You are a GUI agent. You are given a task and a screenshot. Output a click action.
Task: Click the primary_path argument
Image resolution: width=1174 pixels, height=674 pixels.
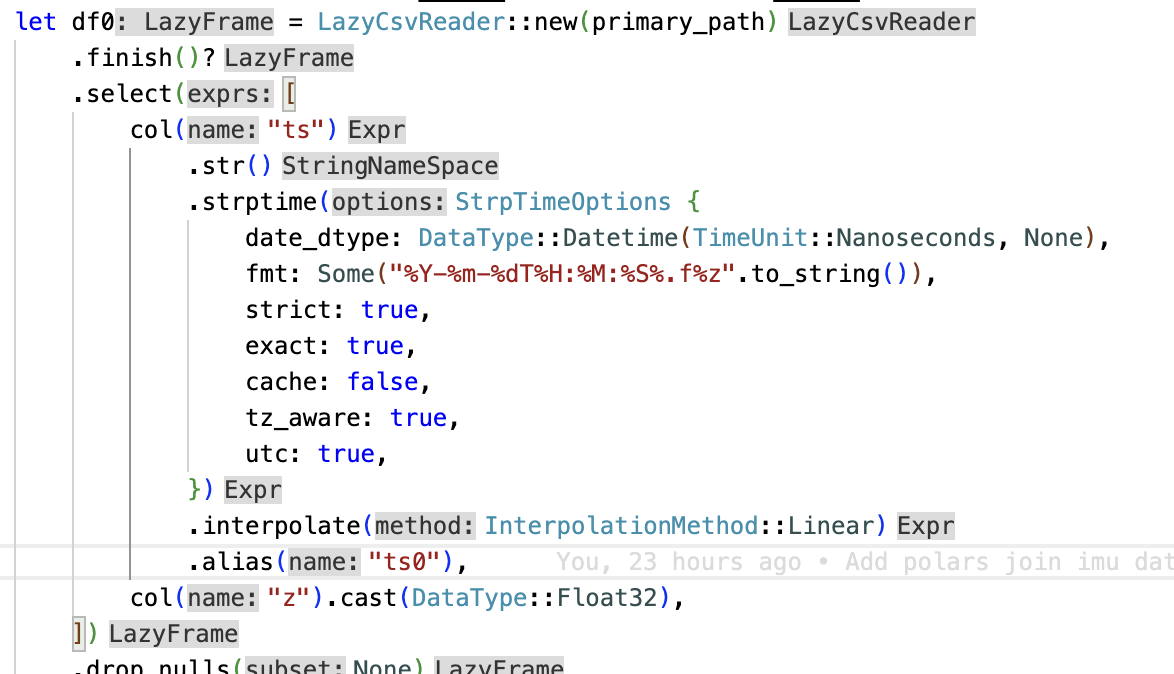click(x=677, y=21)
